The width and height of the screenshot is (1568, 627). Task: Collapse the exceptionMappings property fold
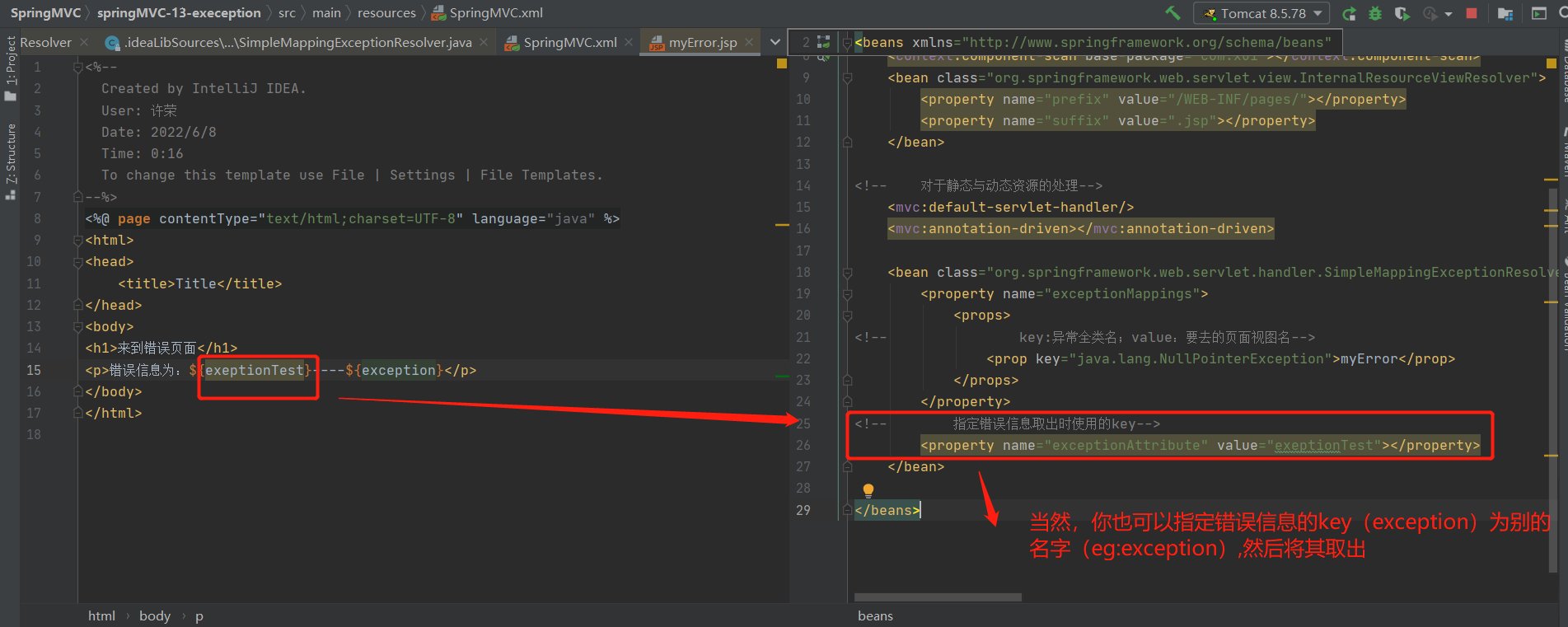(847, 293)
